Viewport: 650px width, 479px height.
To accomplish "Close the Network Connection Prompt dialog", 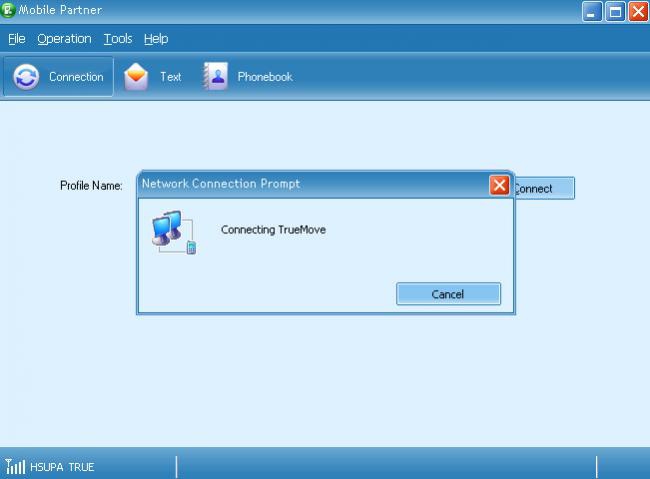I will tap(500, 185).
